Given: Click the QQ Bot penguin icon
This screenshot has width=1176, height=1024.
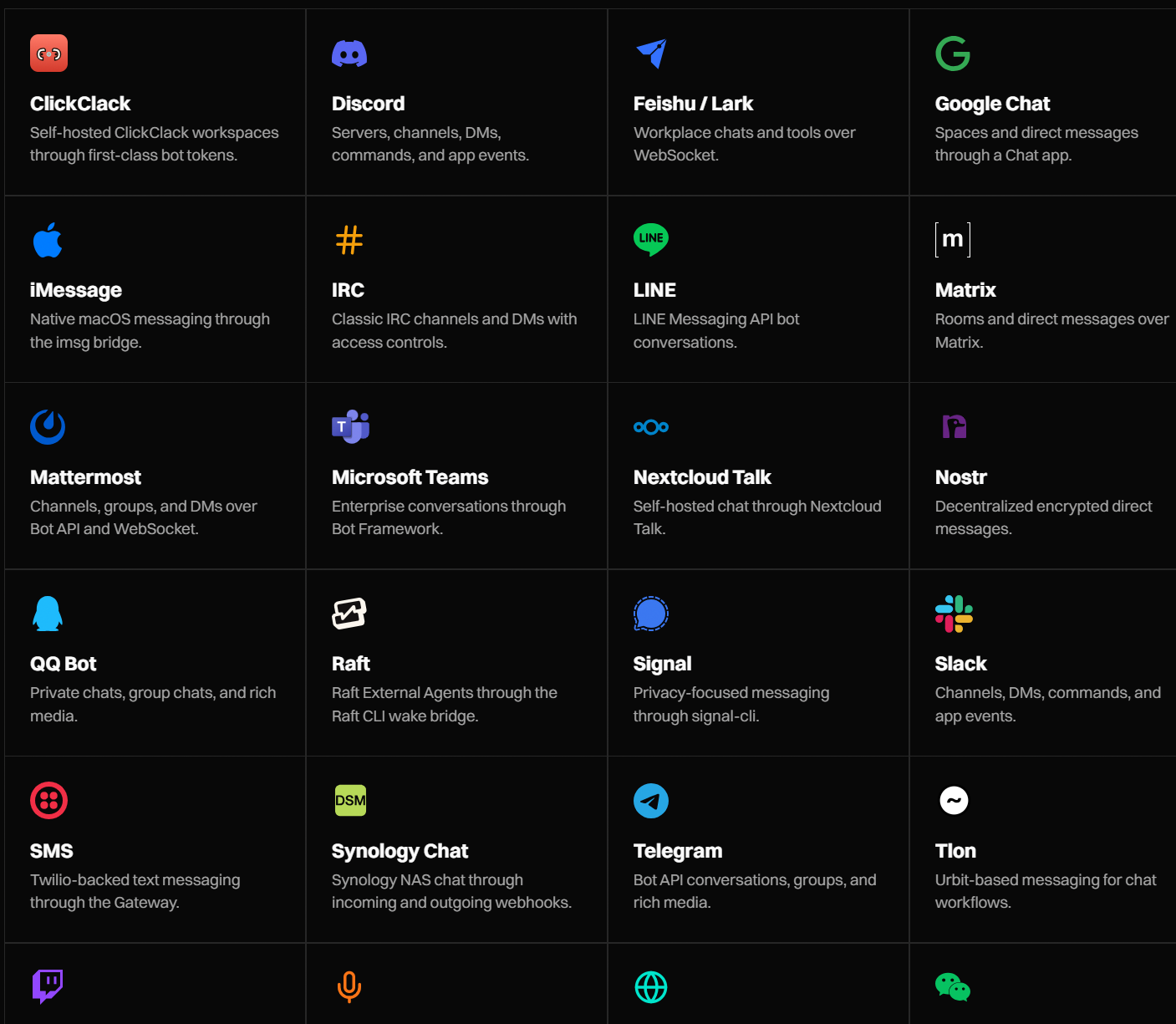Looking at the screenshot, I should click(x=48, y=614).
